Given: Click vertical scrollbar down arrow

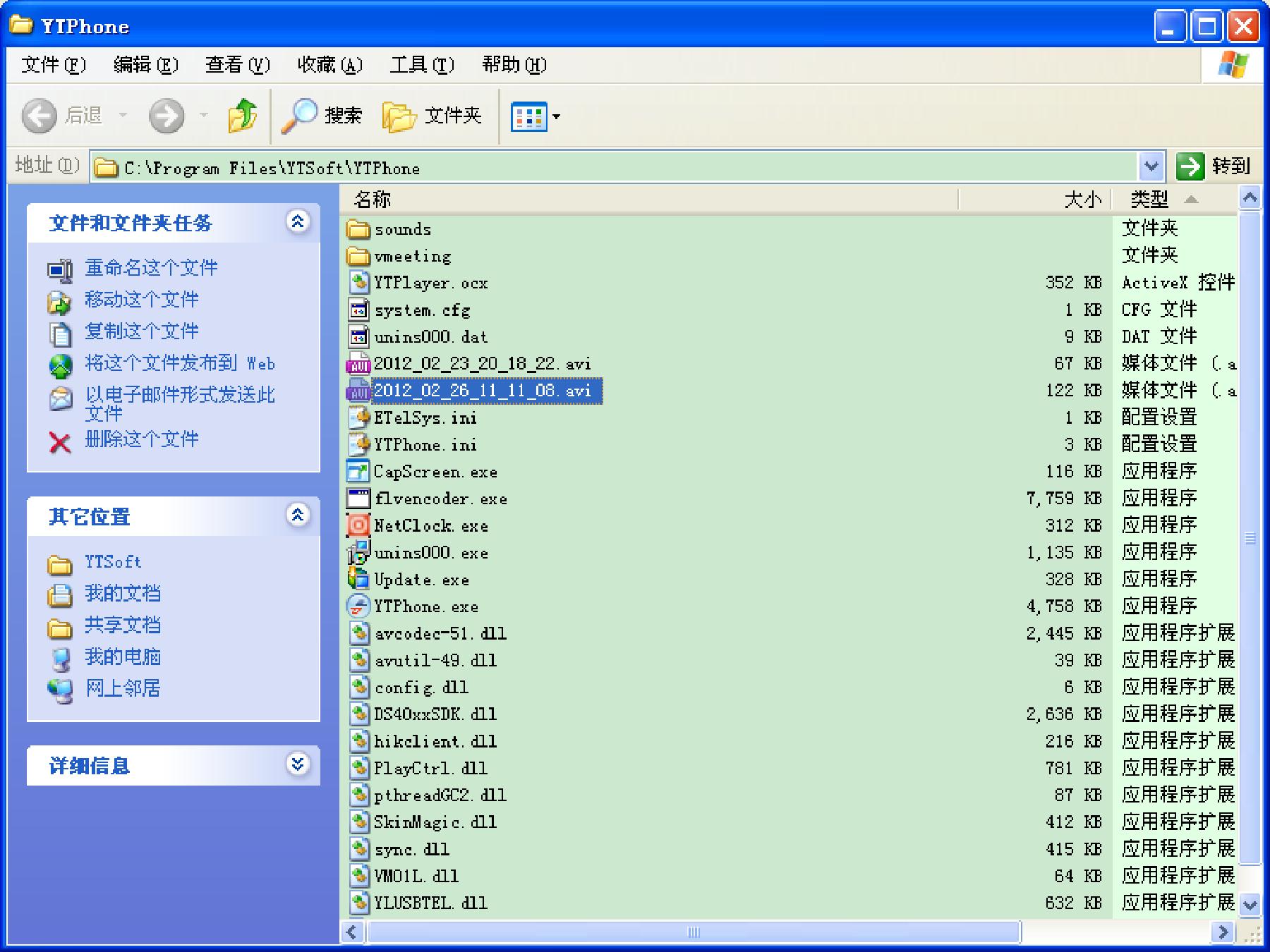Looking at the screenshot, I should coord(1250,904).
